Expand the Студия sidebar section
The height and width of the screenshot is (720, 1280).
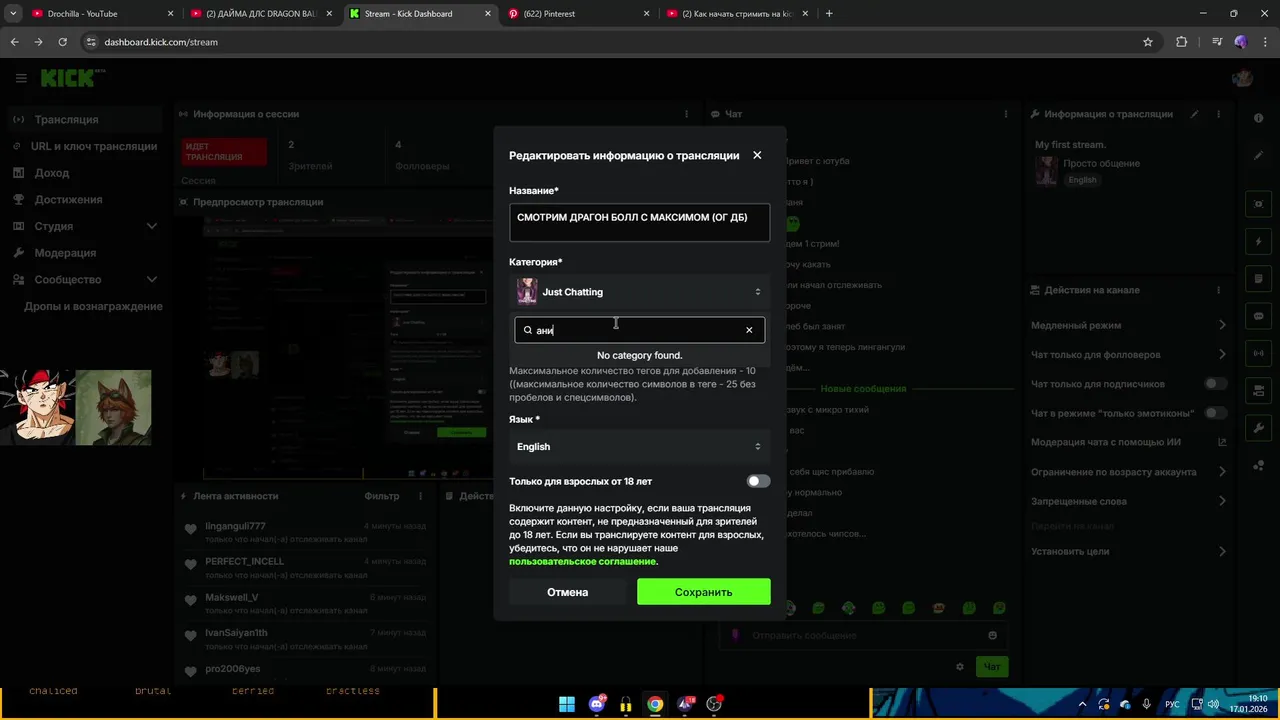[x=85, y=226]
